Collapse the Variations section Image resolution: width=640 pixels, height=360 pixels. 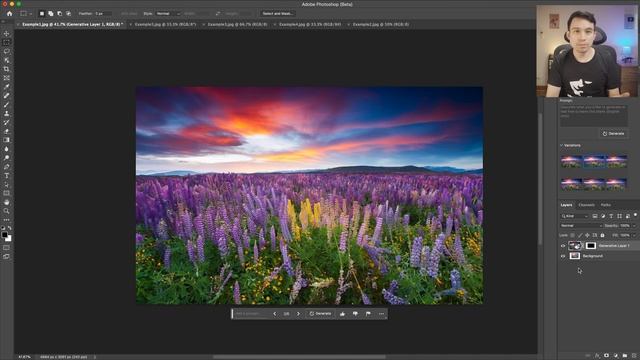point(562,145)
